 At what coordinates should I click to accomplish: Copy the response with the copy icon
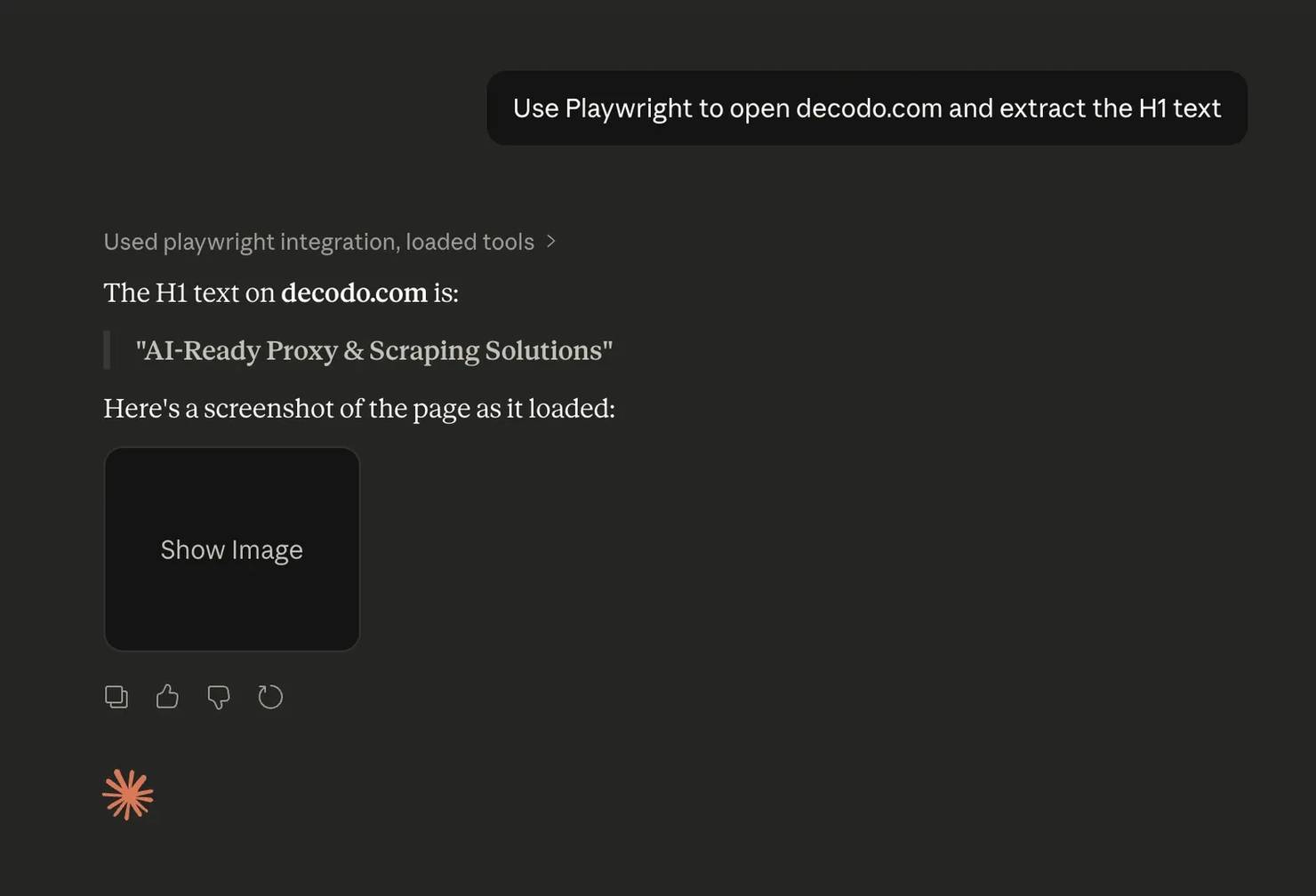coord(116,697)
